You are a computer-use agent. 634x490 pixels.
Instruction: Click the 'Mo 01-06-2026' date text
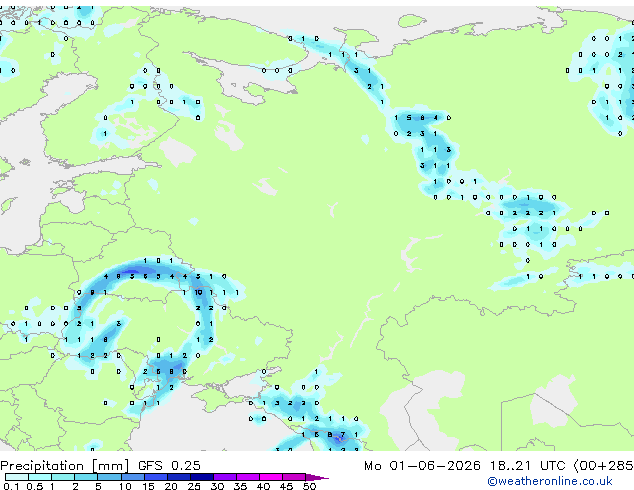click(x=423, y=466)
